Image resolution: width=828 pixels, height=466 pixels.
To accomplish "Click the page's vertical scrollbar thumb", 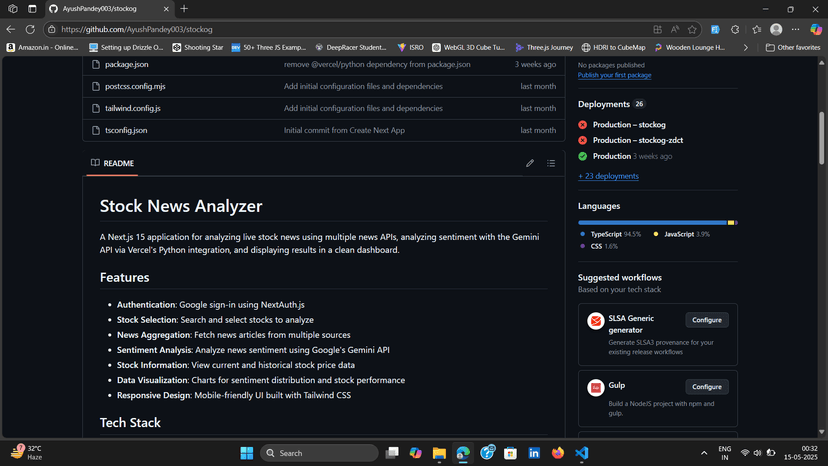I will click(x=821, y=138).
